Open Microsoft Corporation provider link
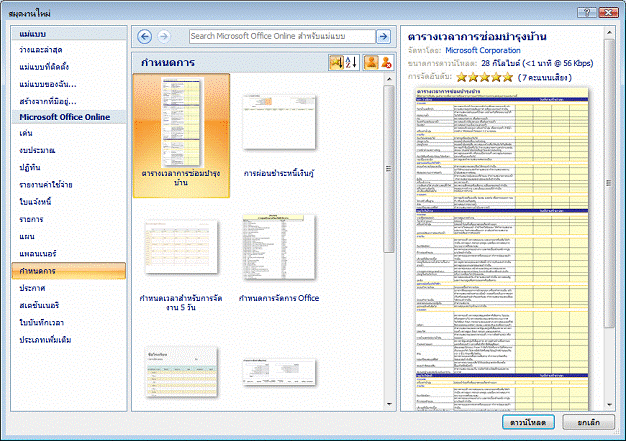This screenshot has width=626, height=441. point(483,50)
